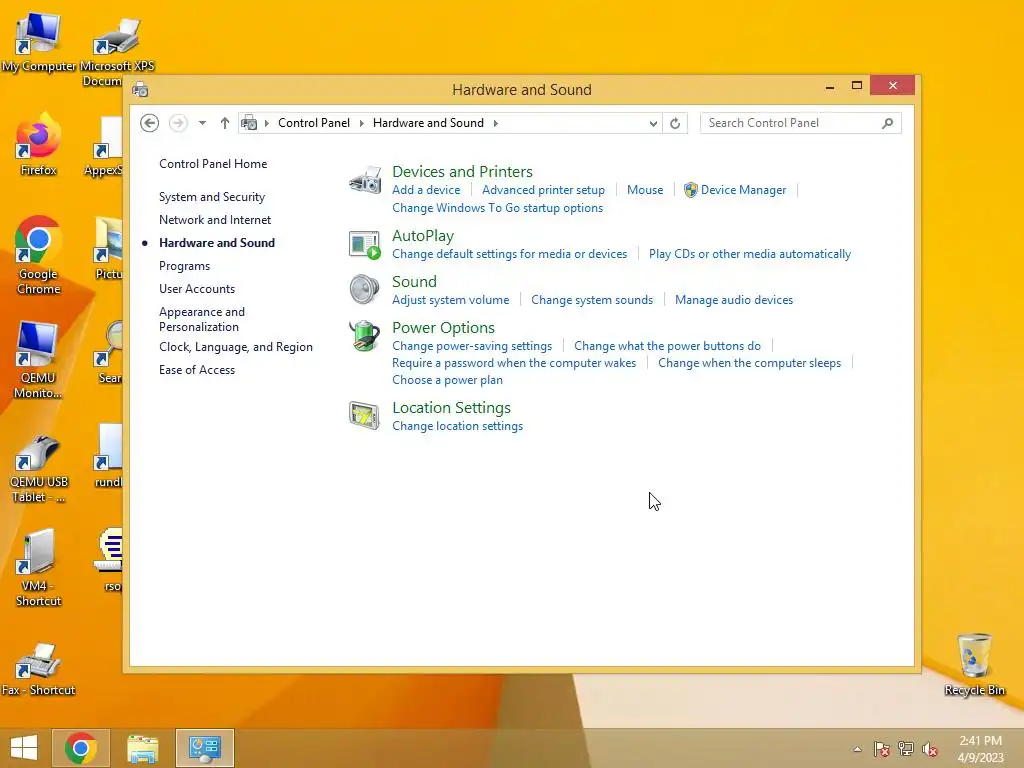This screenshot has width=1024, height=768.
Task: Click Change power-saving settings link
Action: pos(472,346)
